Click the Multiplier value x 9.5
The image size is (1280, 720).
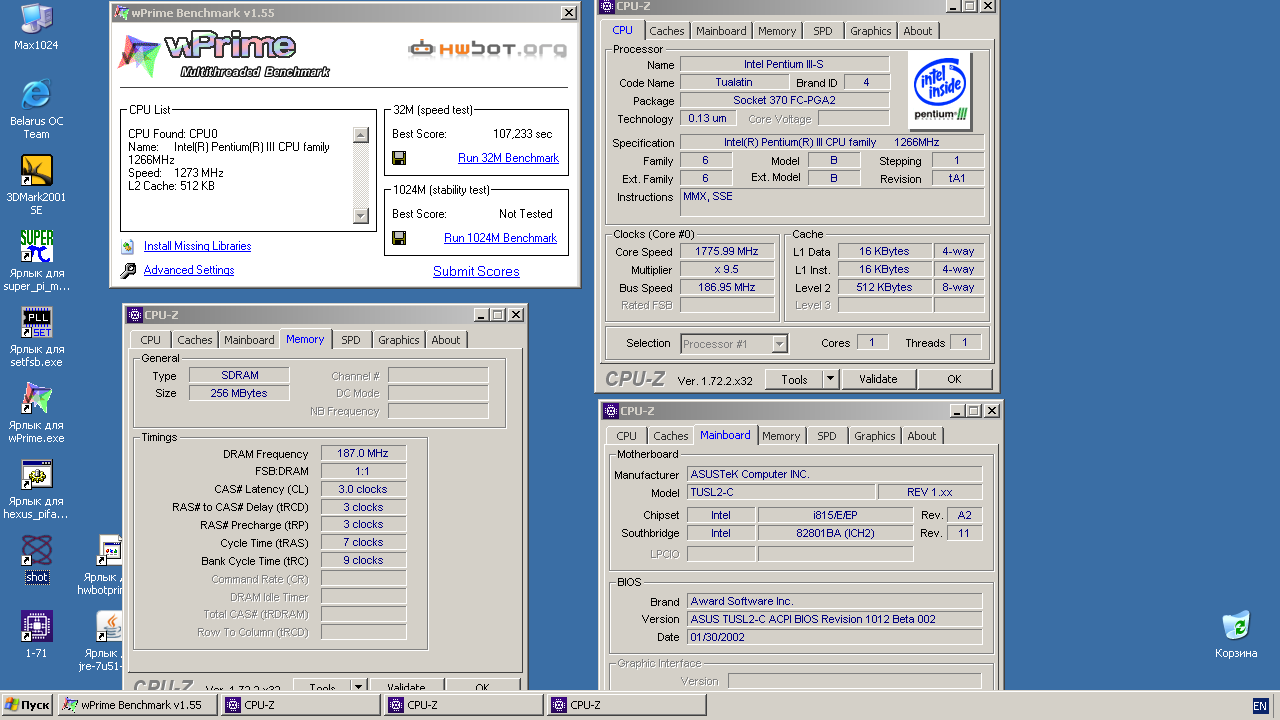click(727, 270)
